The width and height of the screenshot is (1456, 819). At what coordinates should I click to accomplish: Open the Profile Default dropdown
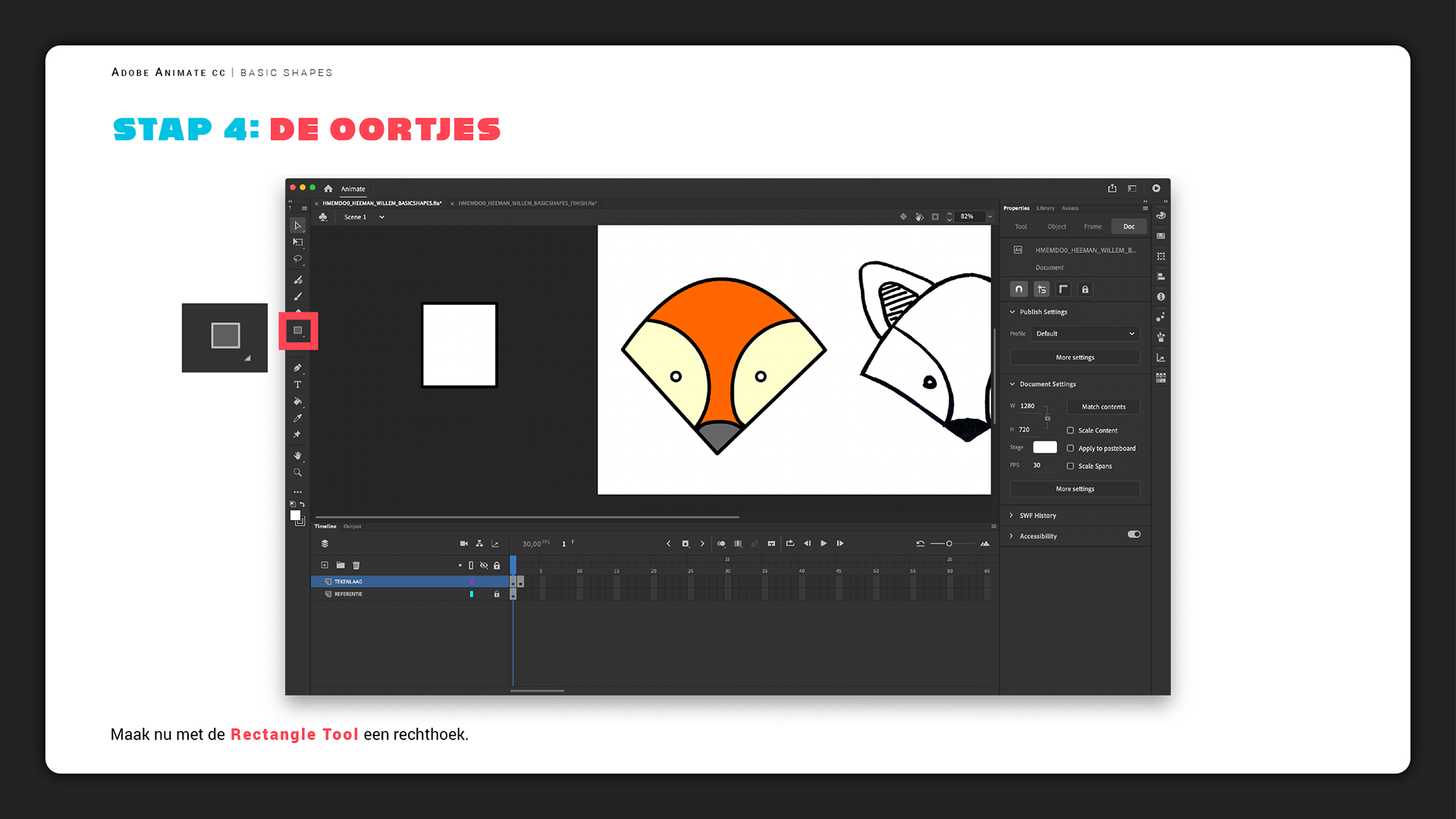(1084, 334)
